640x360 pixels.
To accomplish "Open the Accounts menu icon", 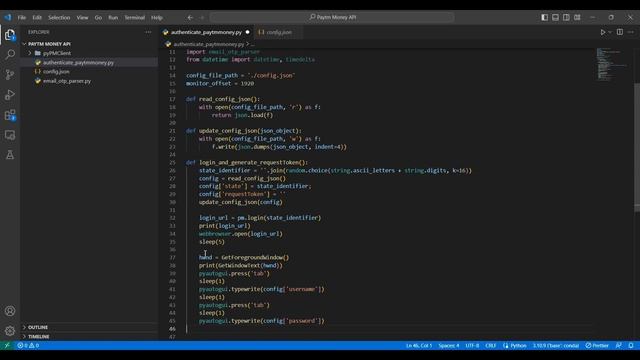I will click(10, 311).
